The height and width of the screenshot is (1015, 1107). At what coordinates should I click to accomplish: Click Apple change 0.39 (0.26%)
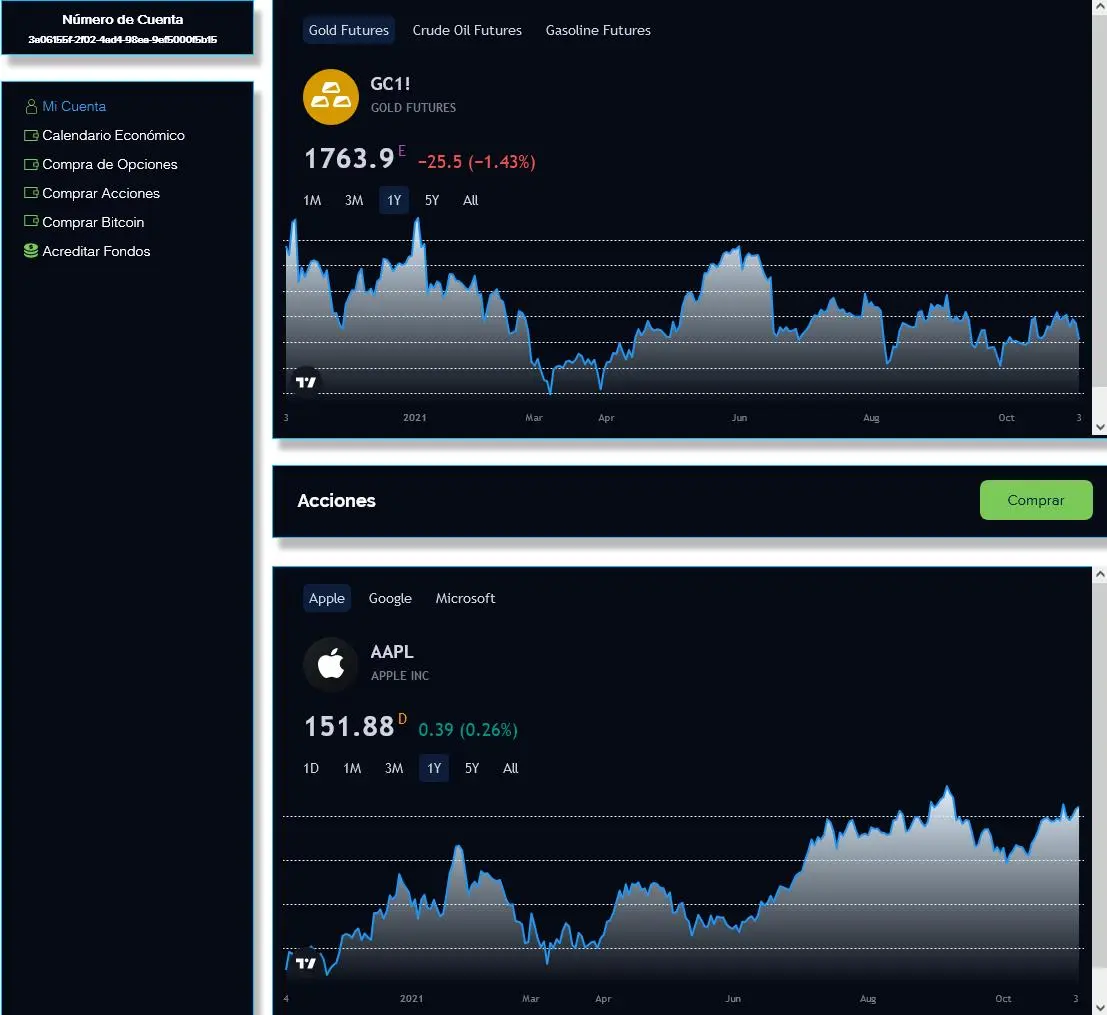click(x=468, y=730)
